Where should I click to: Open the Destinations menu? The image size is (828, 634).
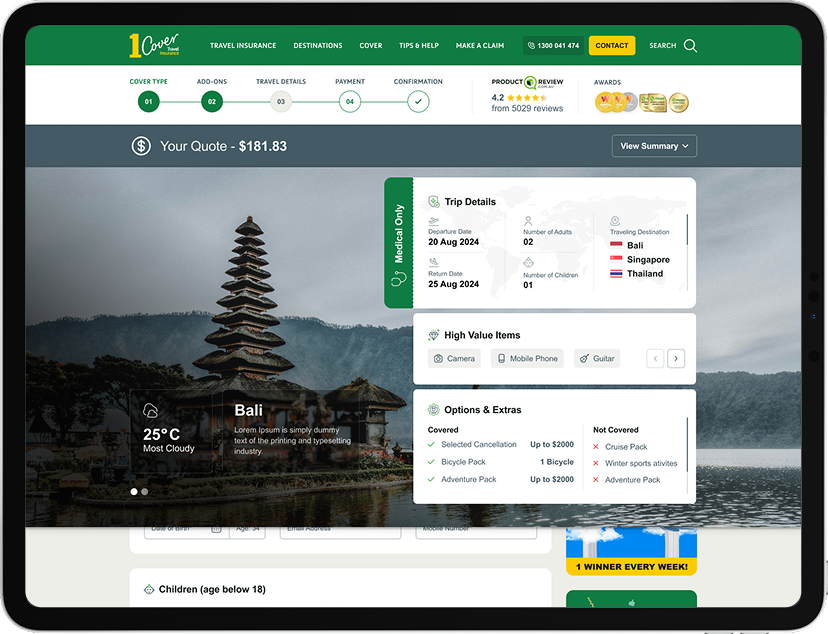(x=317, y=46)
